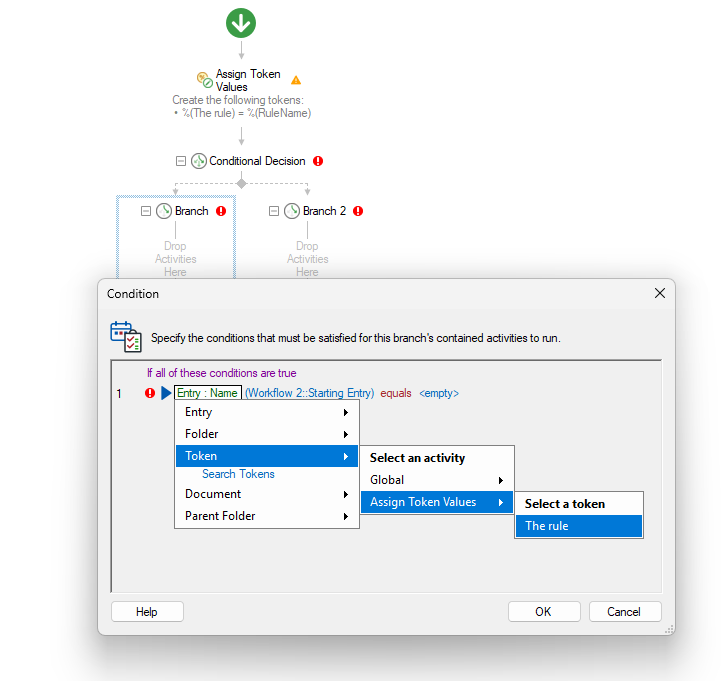Expand the Global activity submenu
Screen dimensions: 722x687
pyautogui.click(x=437, y=480)
